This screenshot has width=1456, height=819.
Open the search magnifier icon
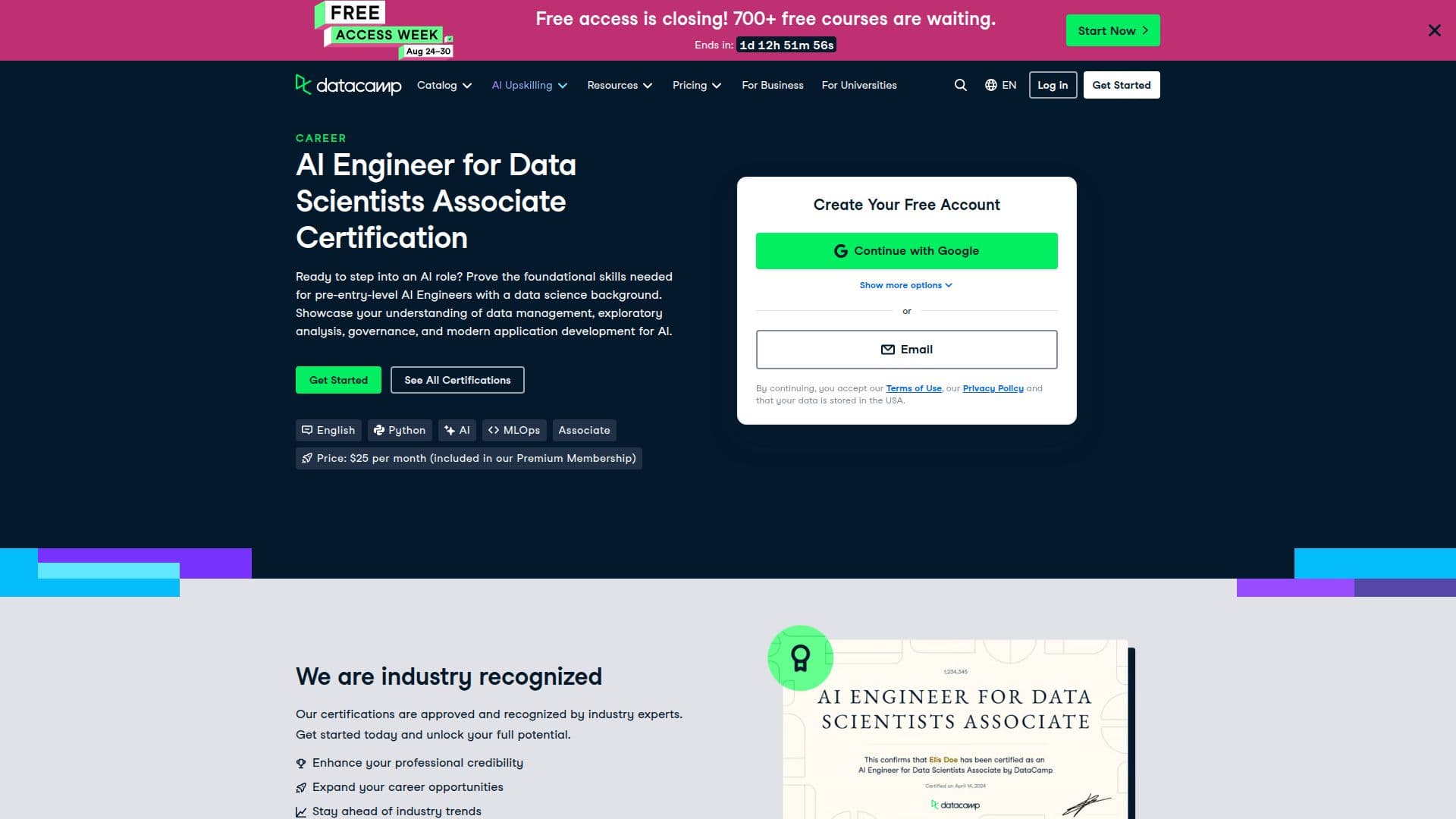click(960, 85)
